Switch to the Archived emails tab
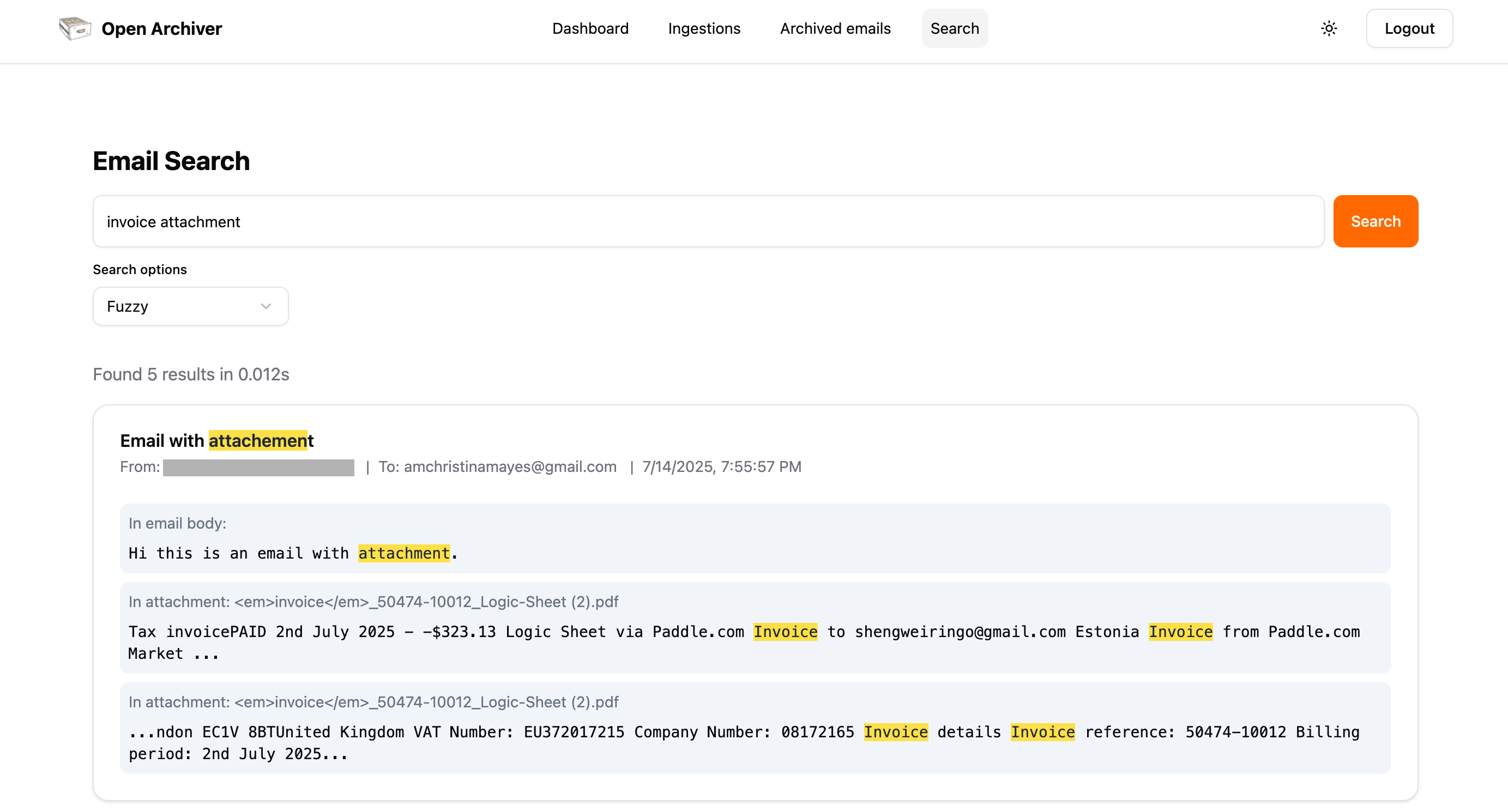Screen dimensions: 1508x812 [835, 28]
